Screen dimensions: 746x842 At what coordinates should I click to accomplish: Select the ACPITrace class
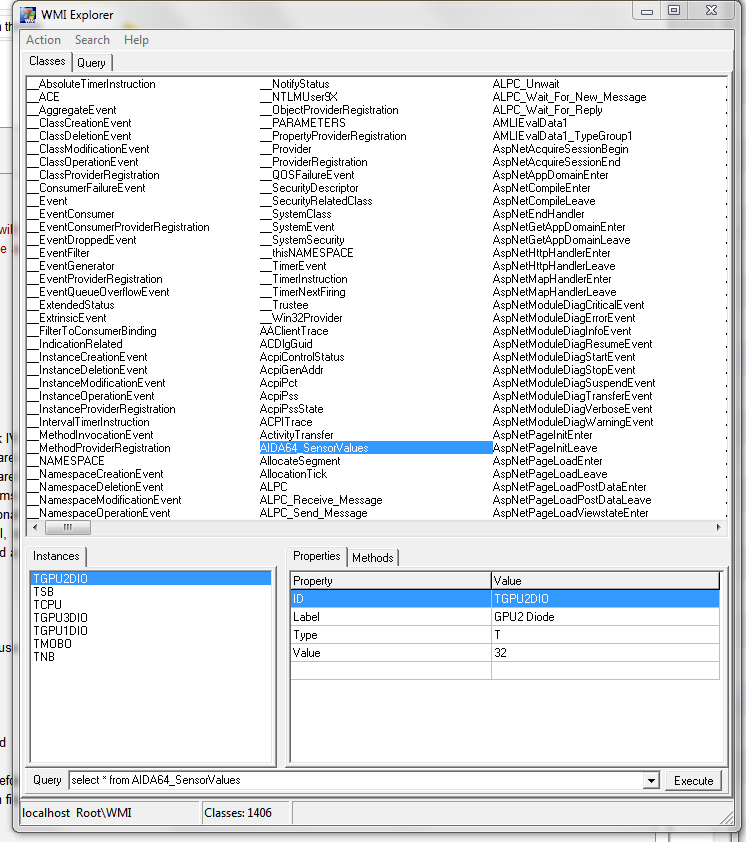pyautogui.click(x=286, y=422)
